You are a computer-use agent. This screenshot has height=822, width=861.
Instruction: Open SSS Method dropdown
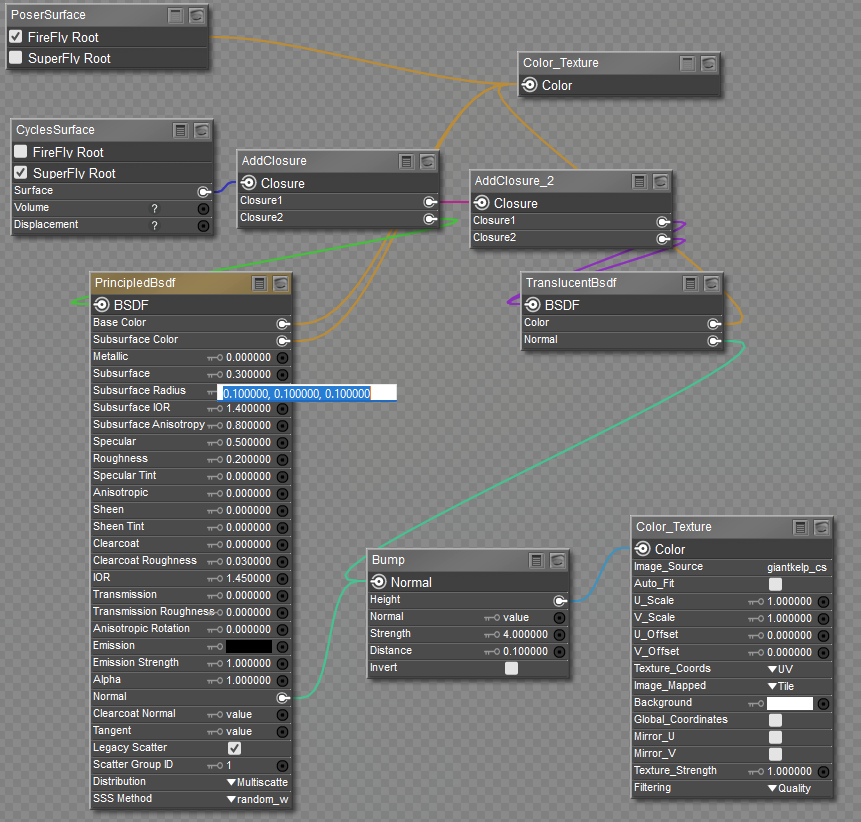(x=258, y=799)
